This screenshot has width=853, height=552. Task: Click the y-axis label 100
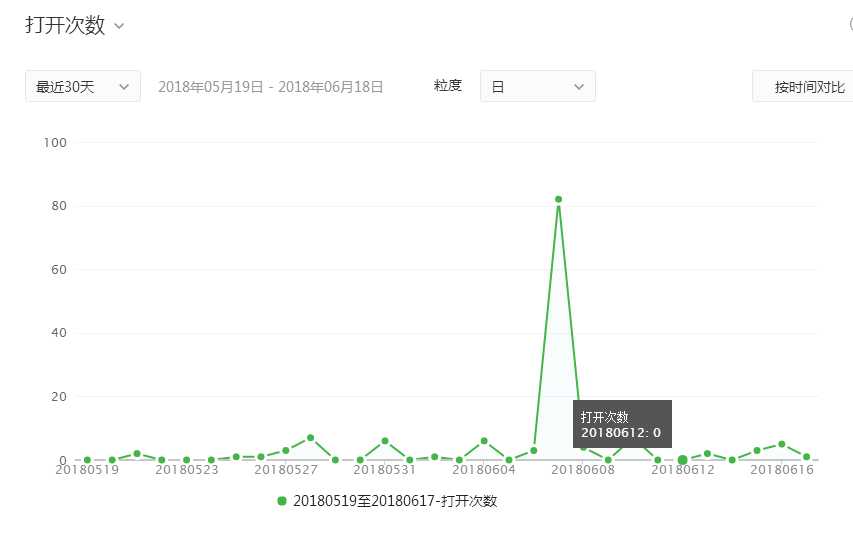coord(55,142)
